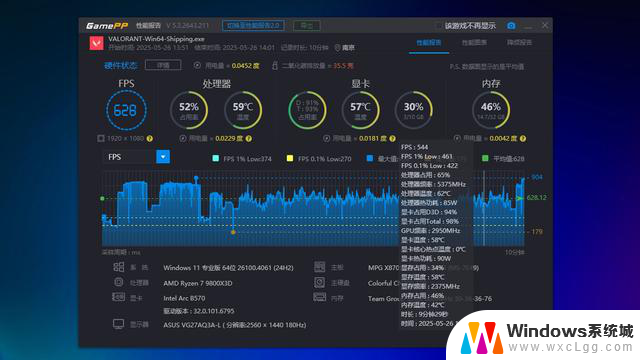This screenshot has height=360, width=640.
Task: Click the VALORANT-Win64-Shipping.exe process name
Action: click(156, 39)
